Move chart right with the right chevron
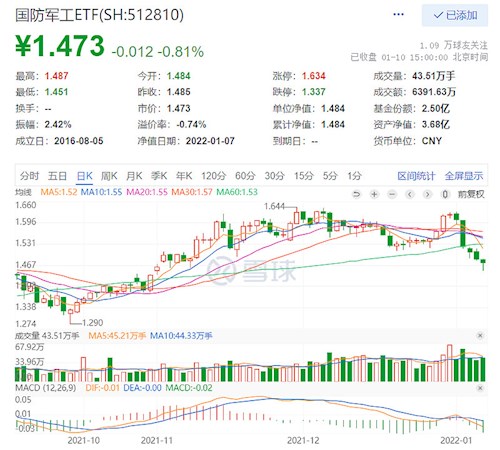Image resolution: width=500 pixels, height=450 pixels. (428, 194)
